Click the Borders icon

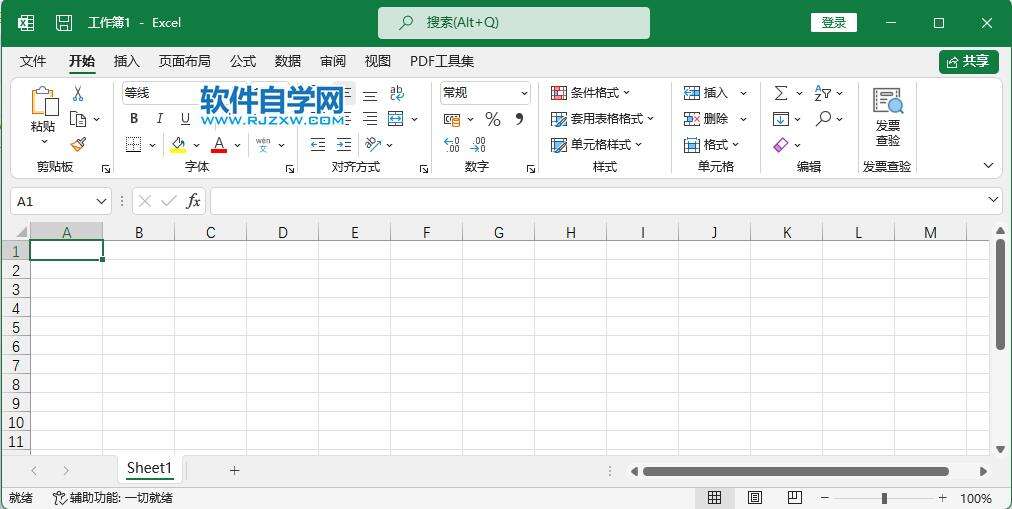click(134, 145)
